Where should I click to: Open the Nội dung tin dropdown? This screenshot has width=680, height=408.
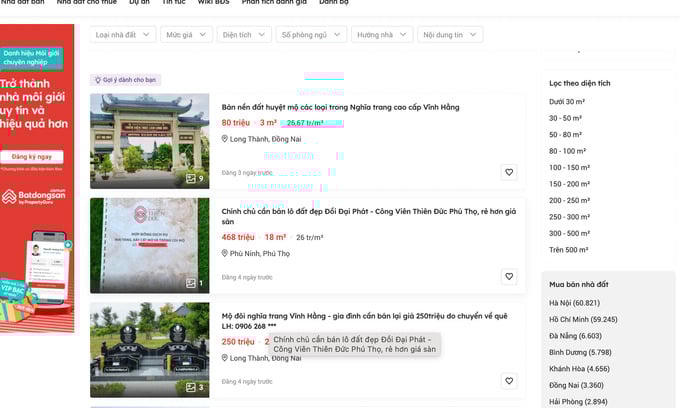point(450,35)
